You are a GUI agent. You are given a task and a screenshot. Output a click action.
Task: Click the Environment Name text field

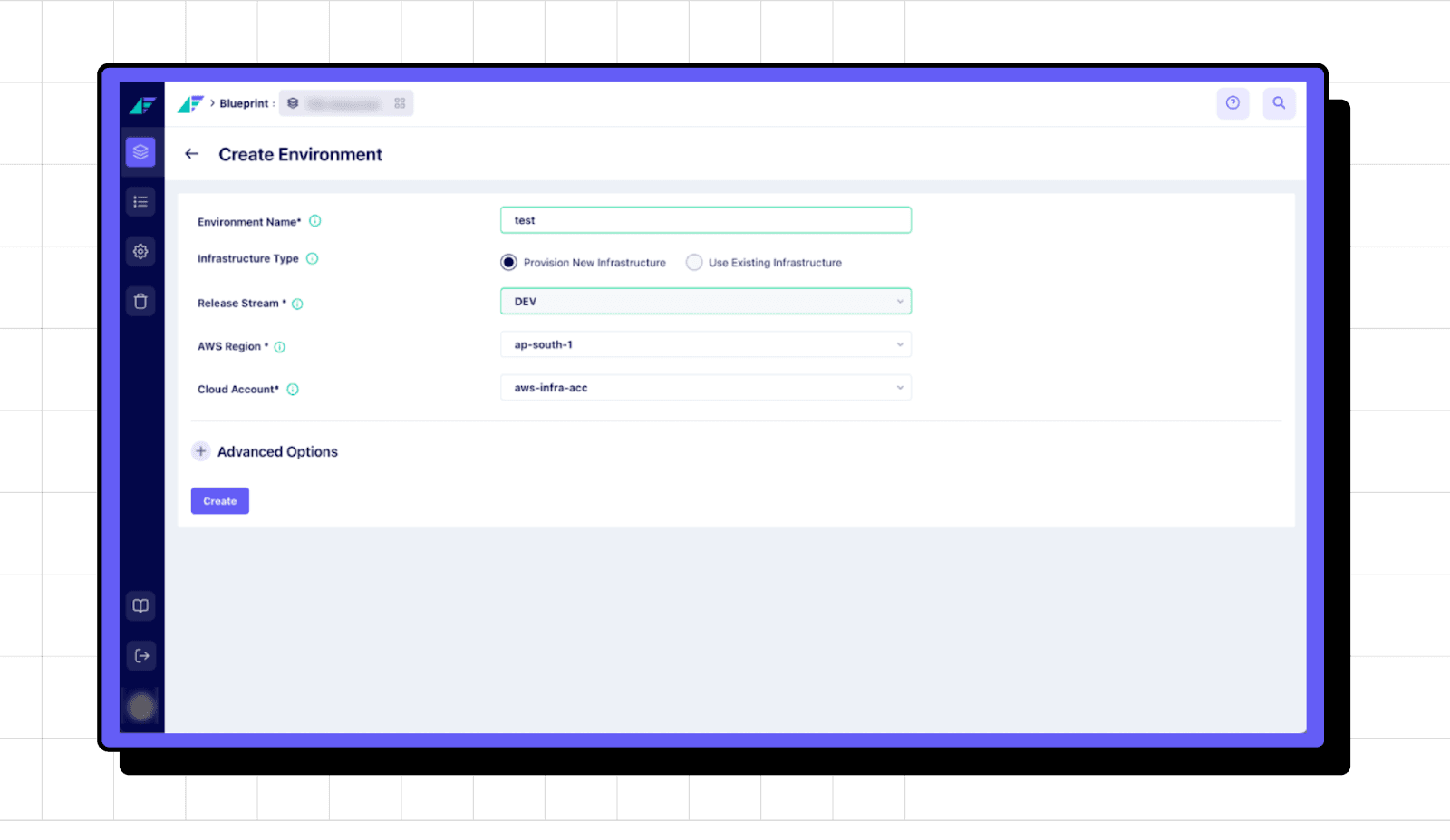coord(705,220)
